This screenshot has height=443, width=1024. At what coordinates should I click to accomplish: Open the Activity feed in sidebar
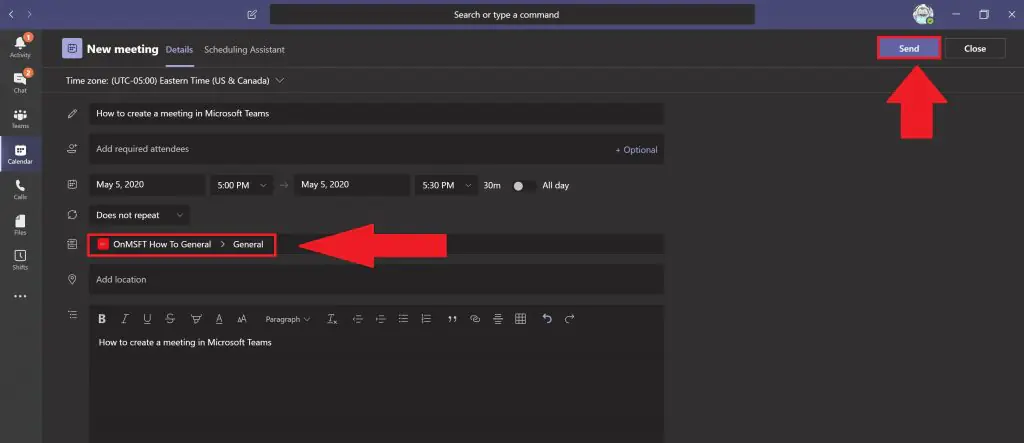pyautogui.click(x=20, y=46)
